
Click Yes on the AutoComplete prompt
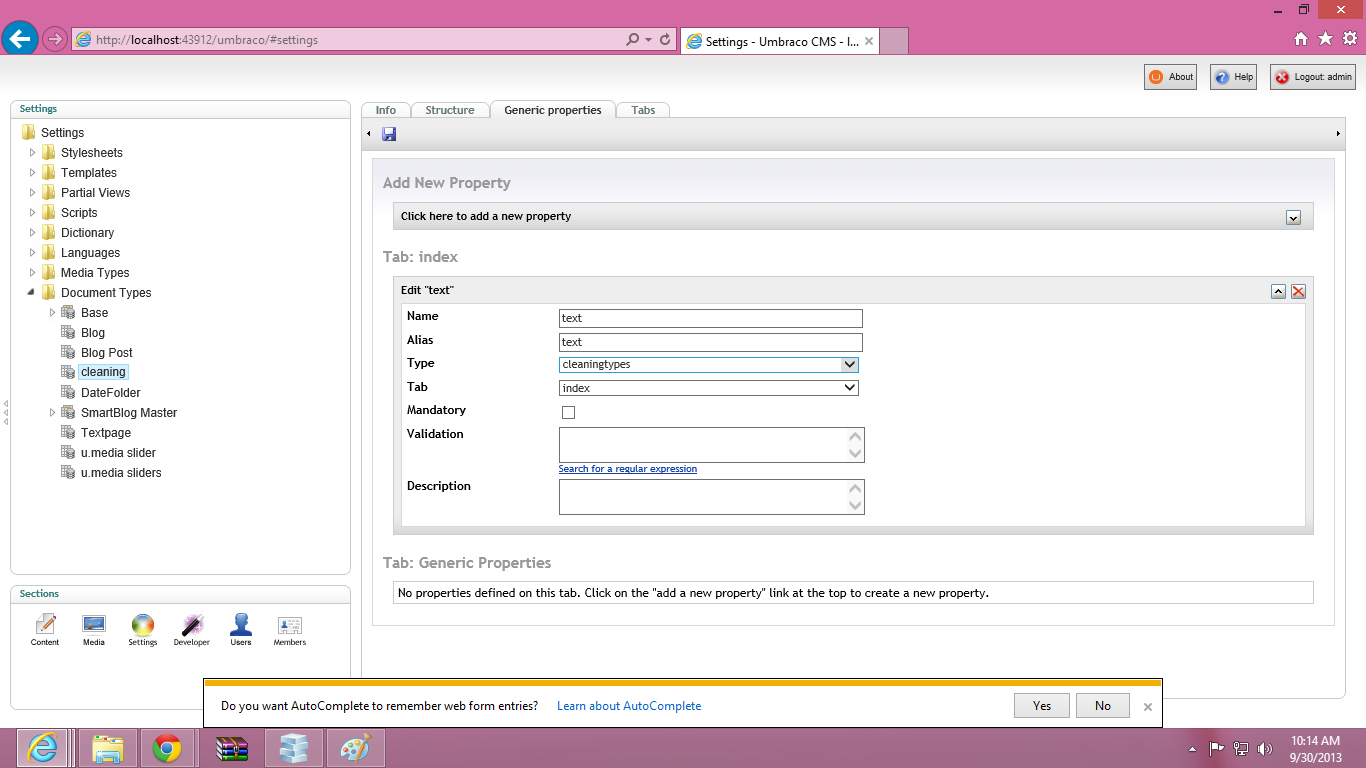coord(1042,706)
